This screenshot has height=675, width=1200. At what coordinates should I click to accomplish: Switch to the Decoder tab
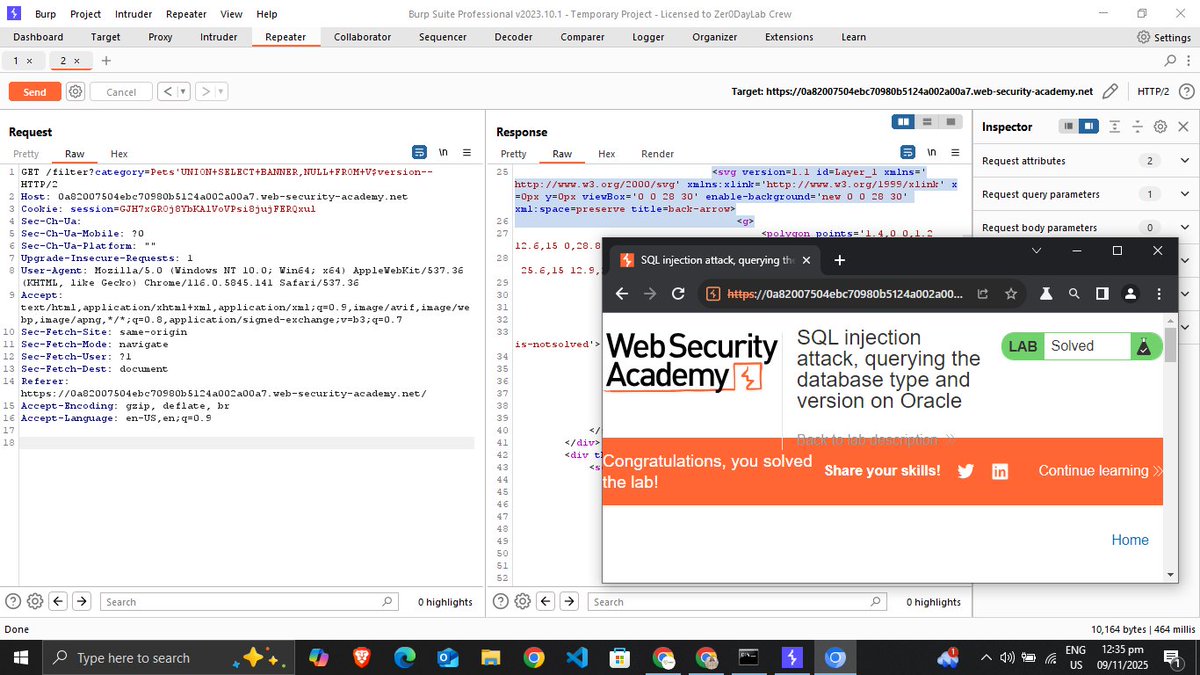[x=513, y=37]
